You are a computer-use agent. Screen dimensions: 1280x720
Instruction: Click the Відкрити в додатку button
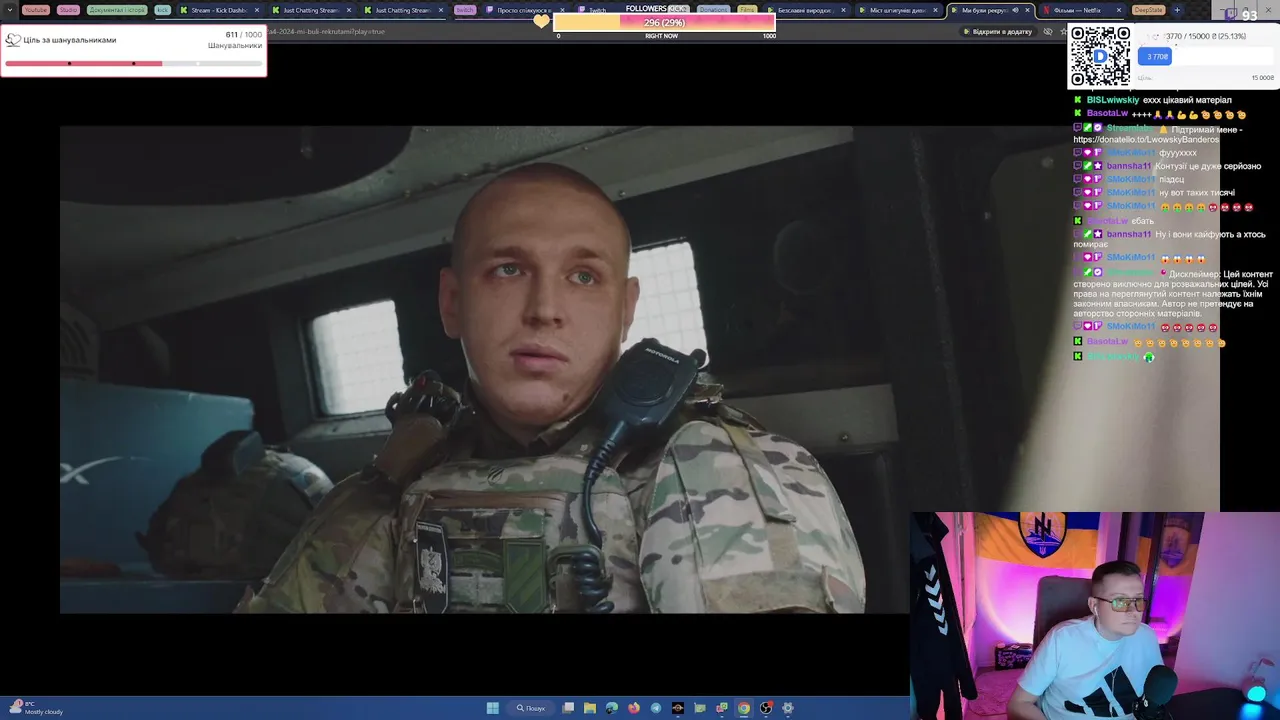[x=997, y=31]
